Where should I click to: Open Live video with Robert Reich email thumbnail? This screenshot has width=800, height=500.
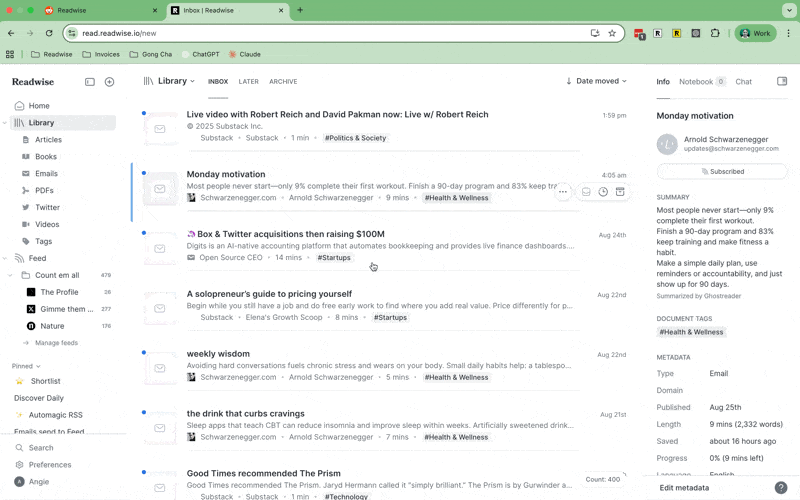(x=160, y=129)
